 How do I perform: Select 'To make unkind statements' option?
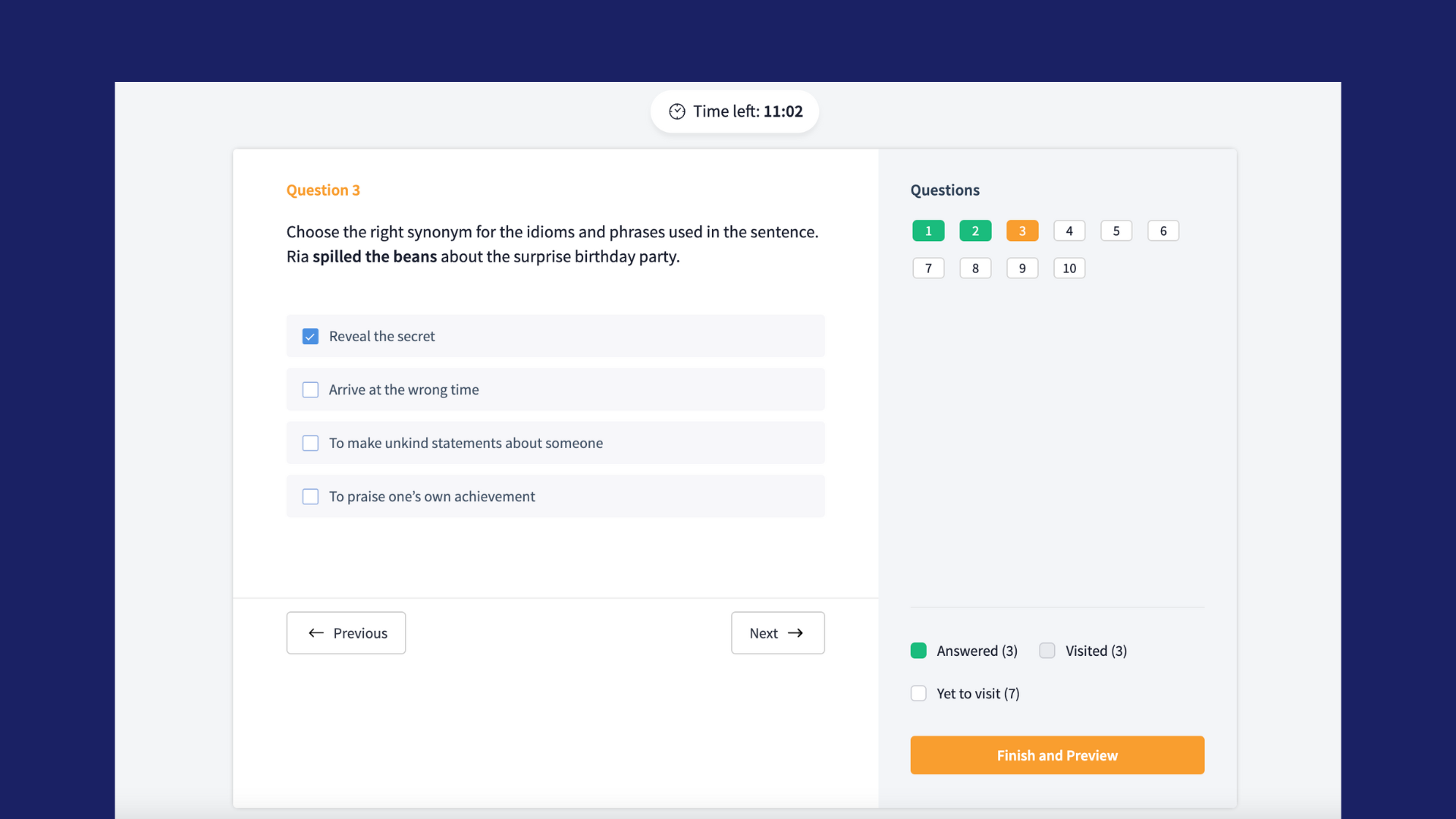click(x=310, y=443)
